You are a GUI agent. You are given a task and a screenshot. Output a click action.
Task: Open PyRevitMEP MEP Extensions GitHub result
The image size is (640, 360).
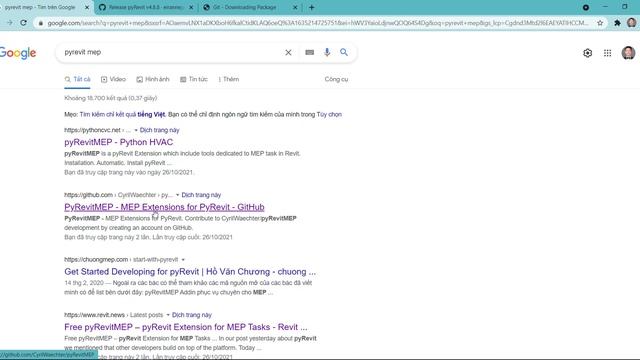tap(164, 207)
